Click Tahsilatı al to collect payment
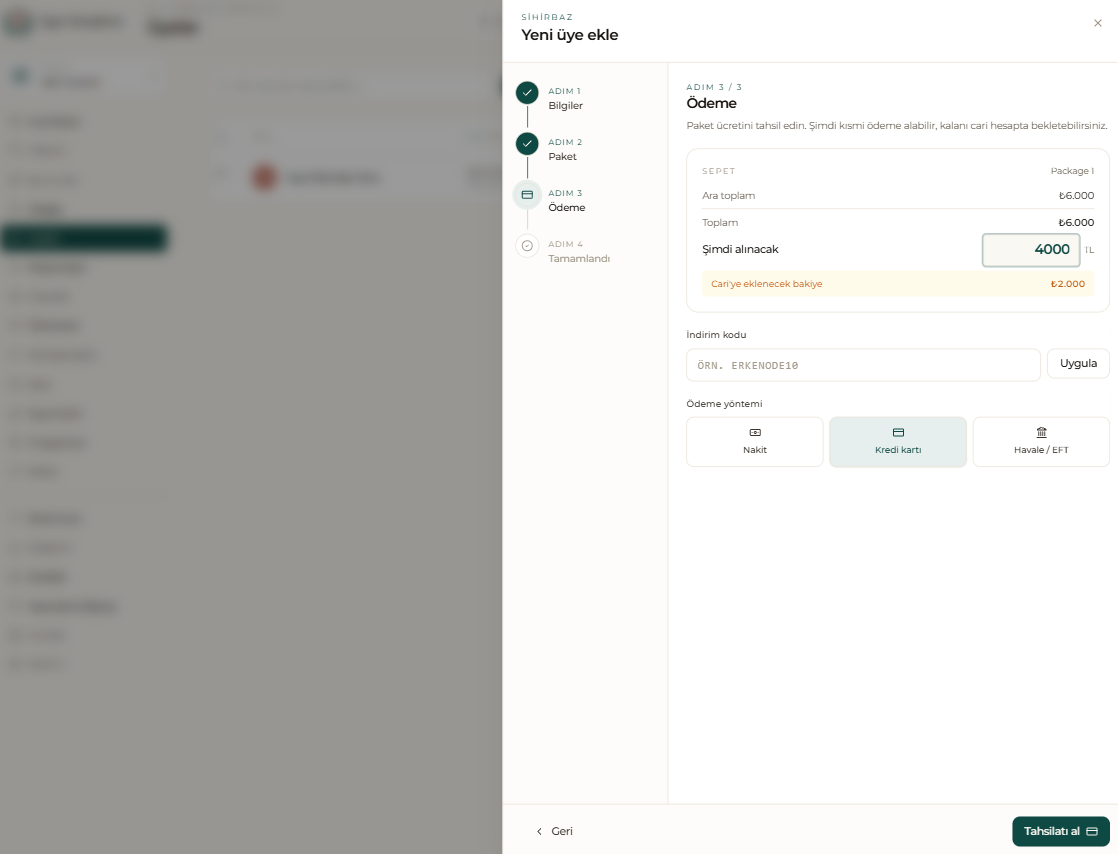The image size is (1118, 854). (x=1060, y=831)
